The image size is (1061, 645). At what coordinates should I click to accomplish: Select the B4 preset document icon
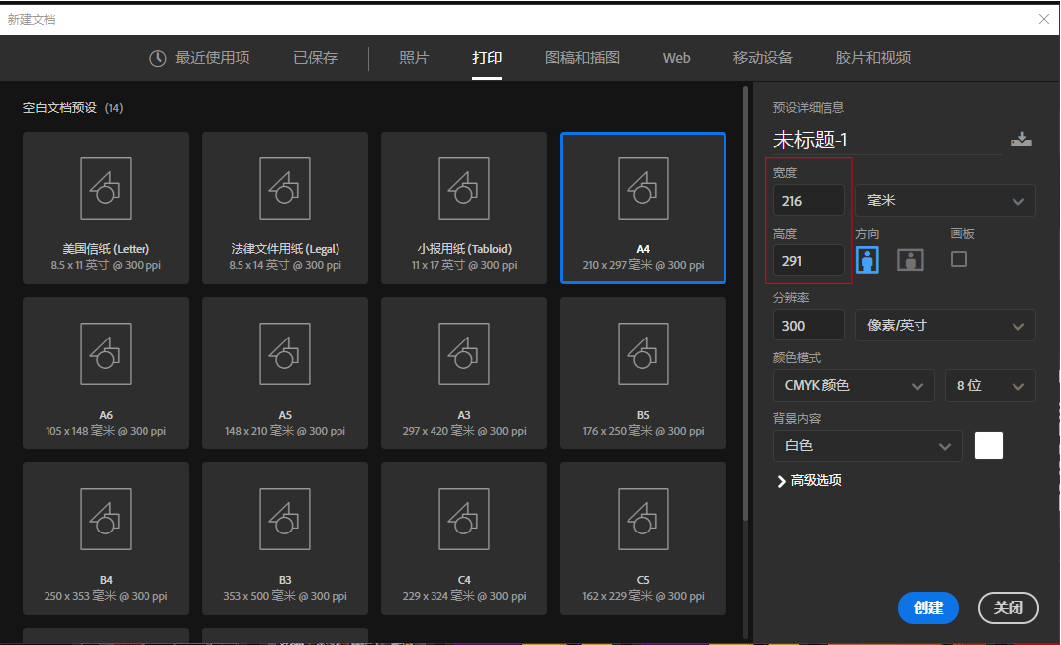point(106,519)
